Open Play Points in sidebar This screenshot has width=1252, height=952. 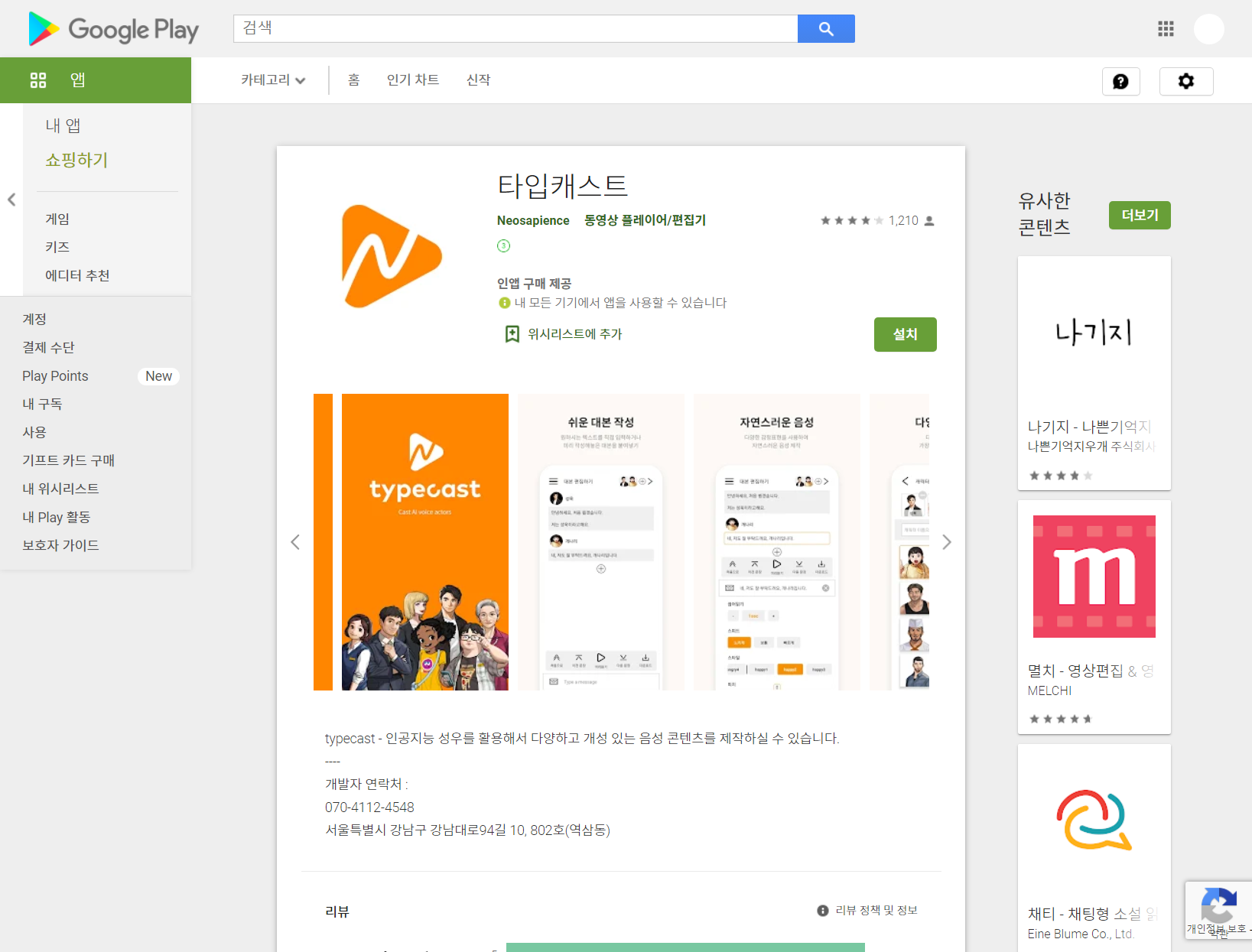click(55, 375)
